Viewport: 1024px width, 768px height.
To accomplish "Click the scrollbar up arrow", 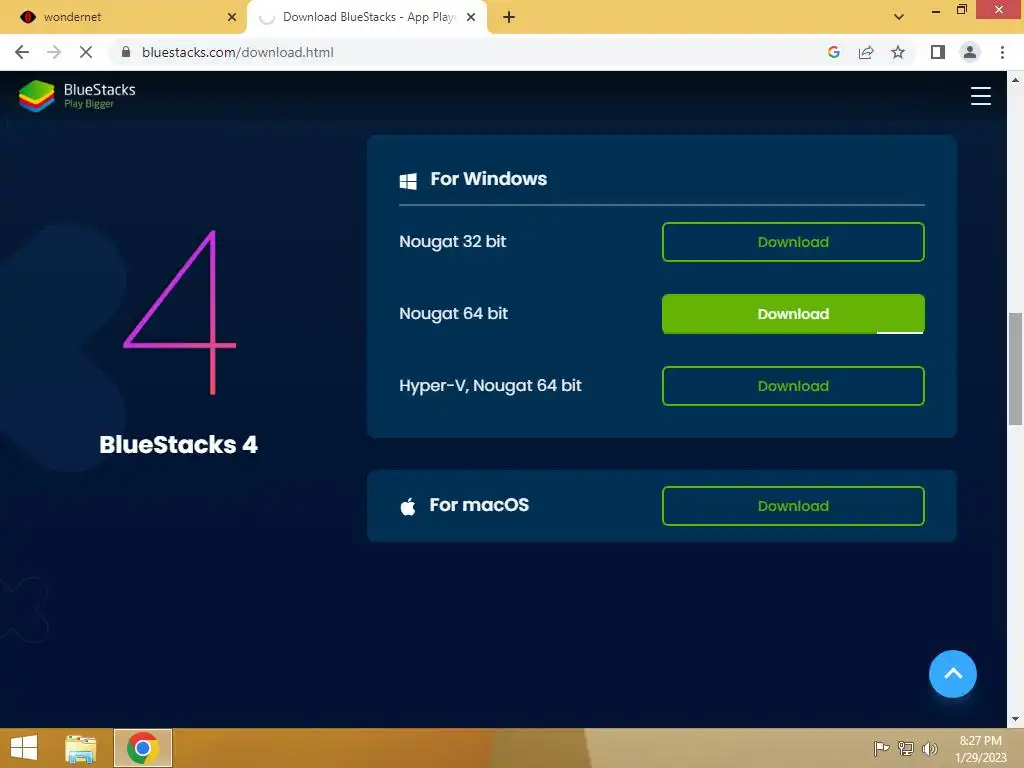I will pyautogui.click(x=1015, y=80).
